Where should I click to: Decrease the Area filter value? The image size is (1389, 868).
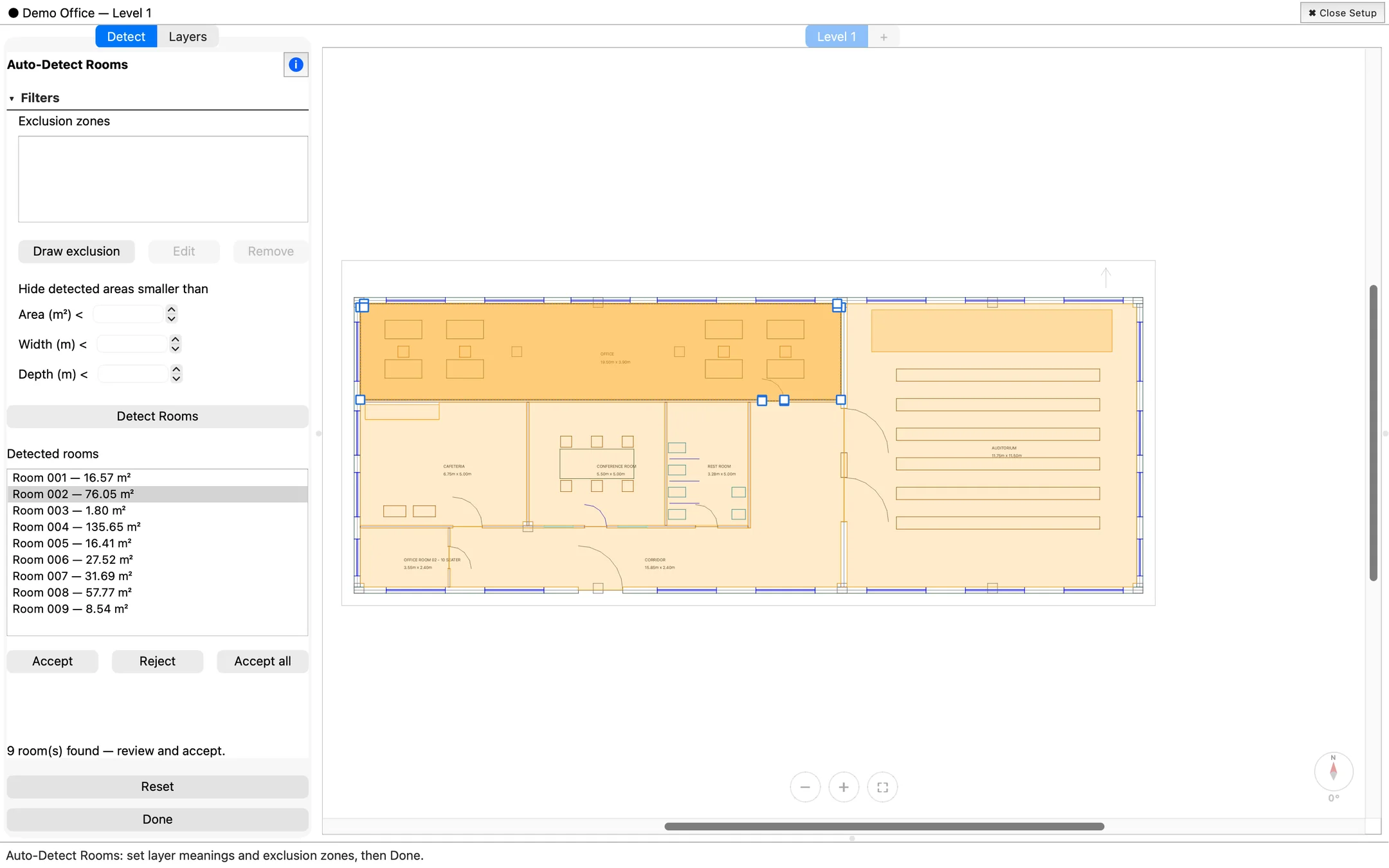coord(172,318)
